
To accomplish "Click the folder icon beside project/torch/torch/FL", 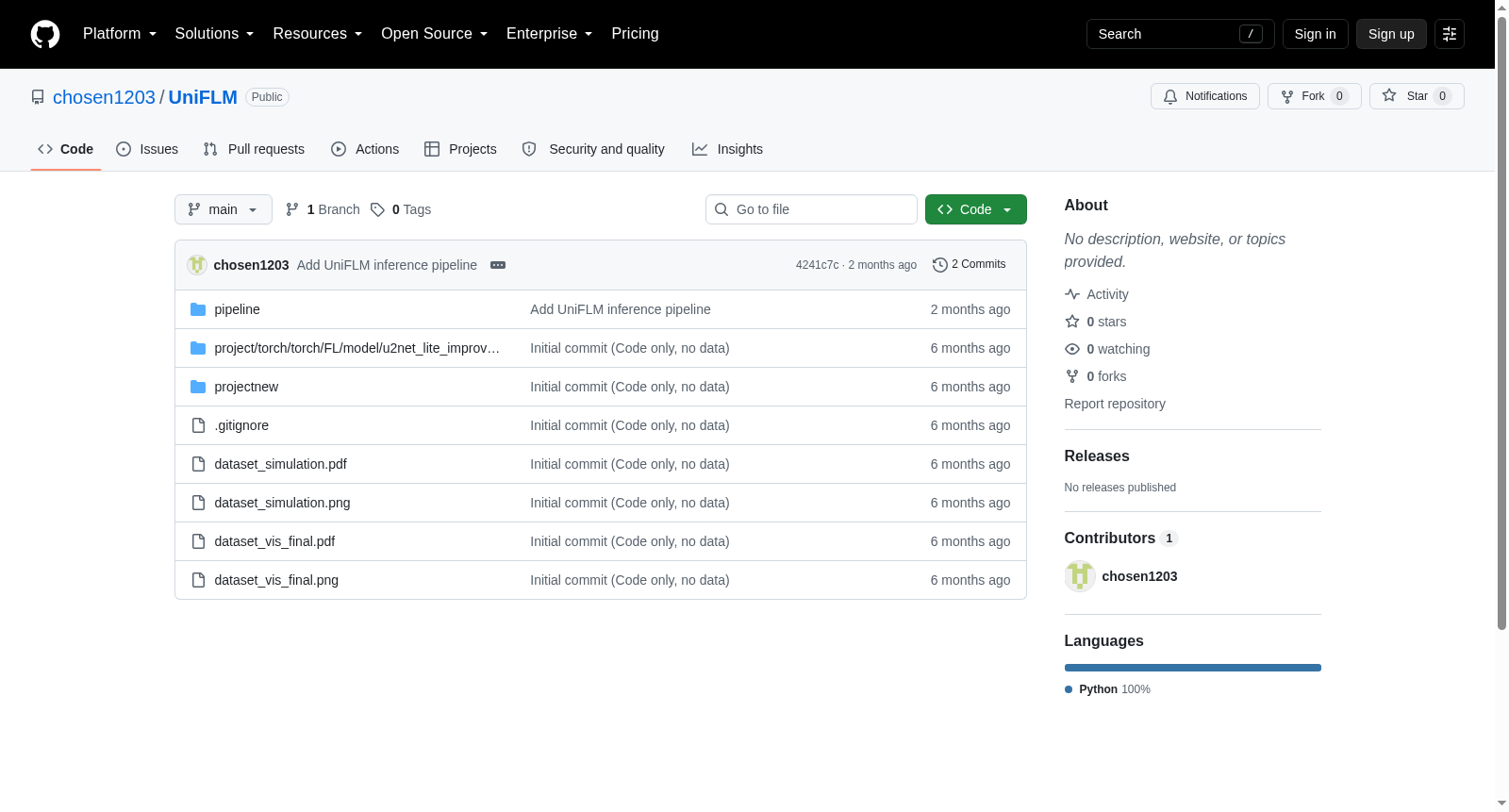I will pos(198,348).
